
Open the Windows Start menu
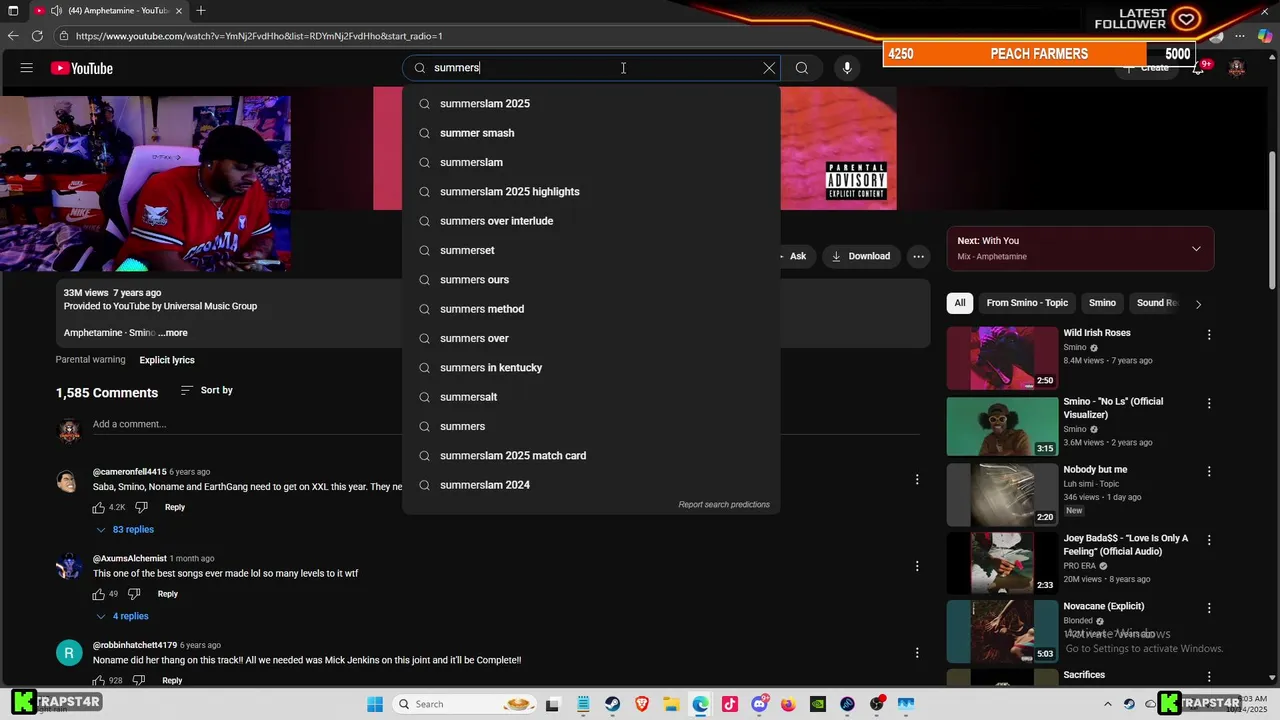click(x=375, y=704)
